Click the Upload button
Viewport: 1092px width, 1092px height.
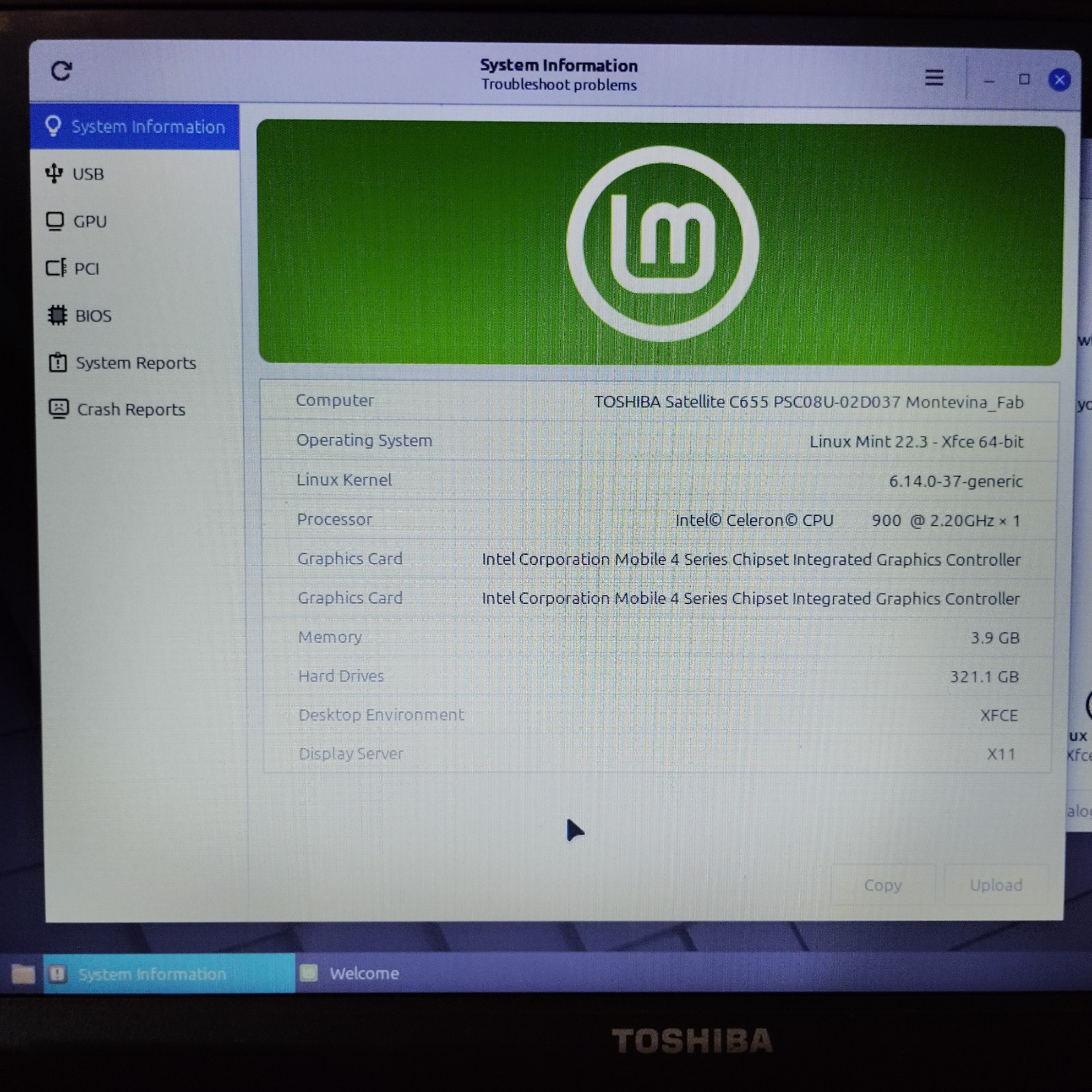996,885
